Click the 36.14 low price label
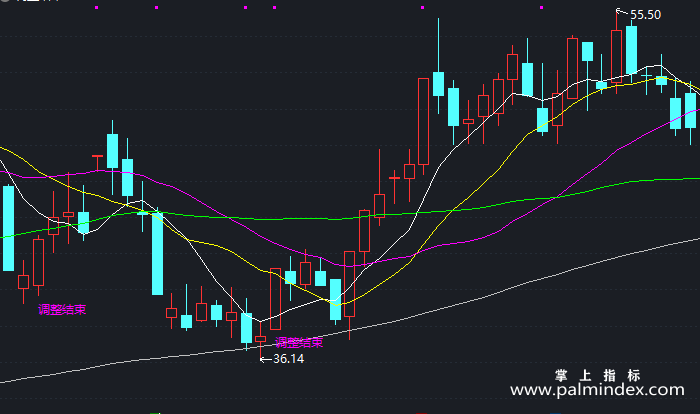The height and width of the screenshot is (414, 700). tap(288, 359)
